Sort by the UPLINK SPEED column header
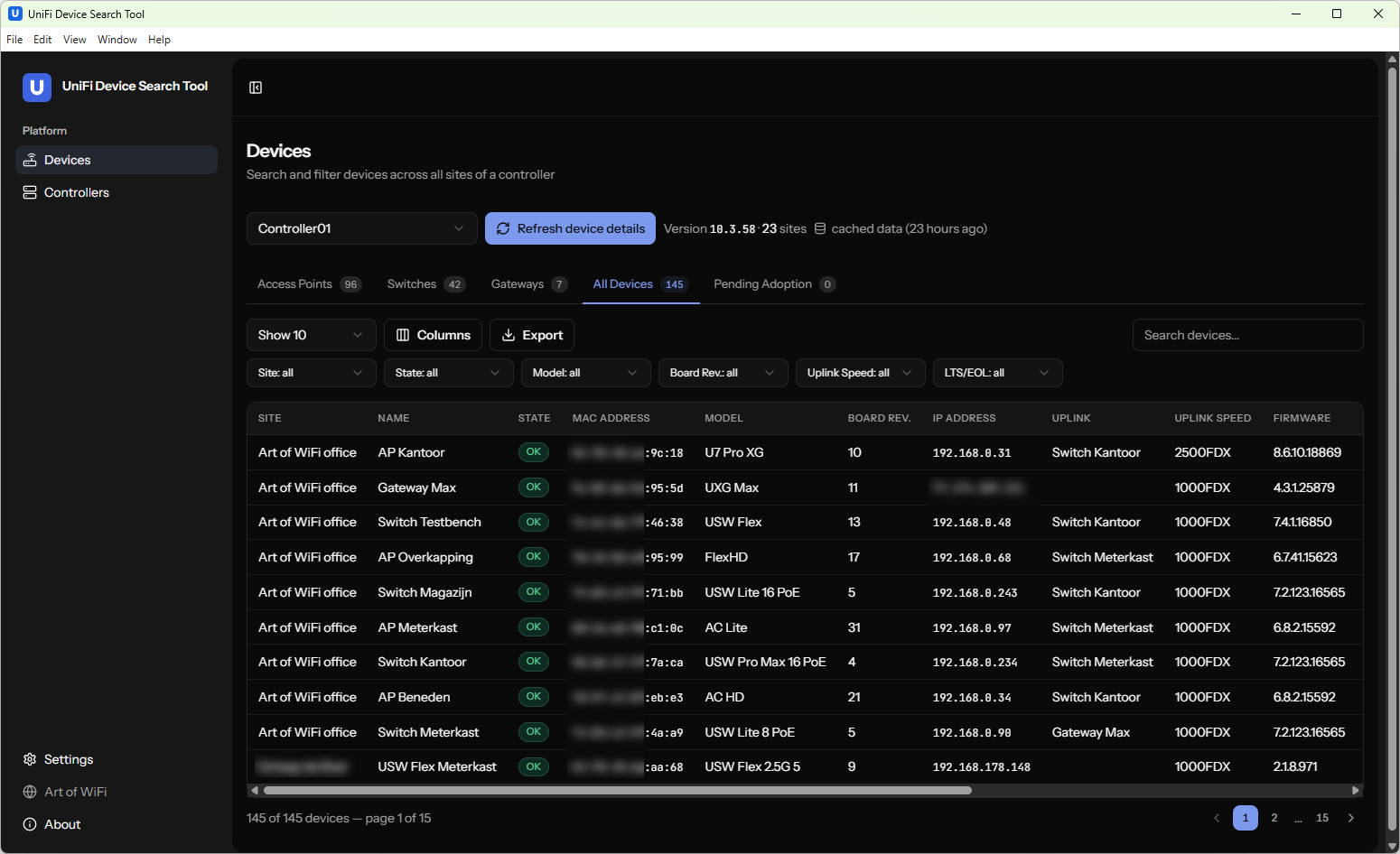This screenshot has width=1400, height=854. (1212, 418)
